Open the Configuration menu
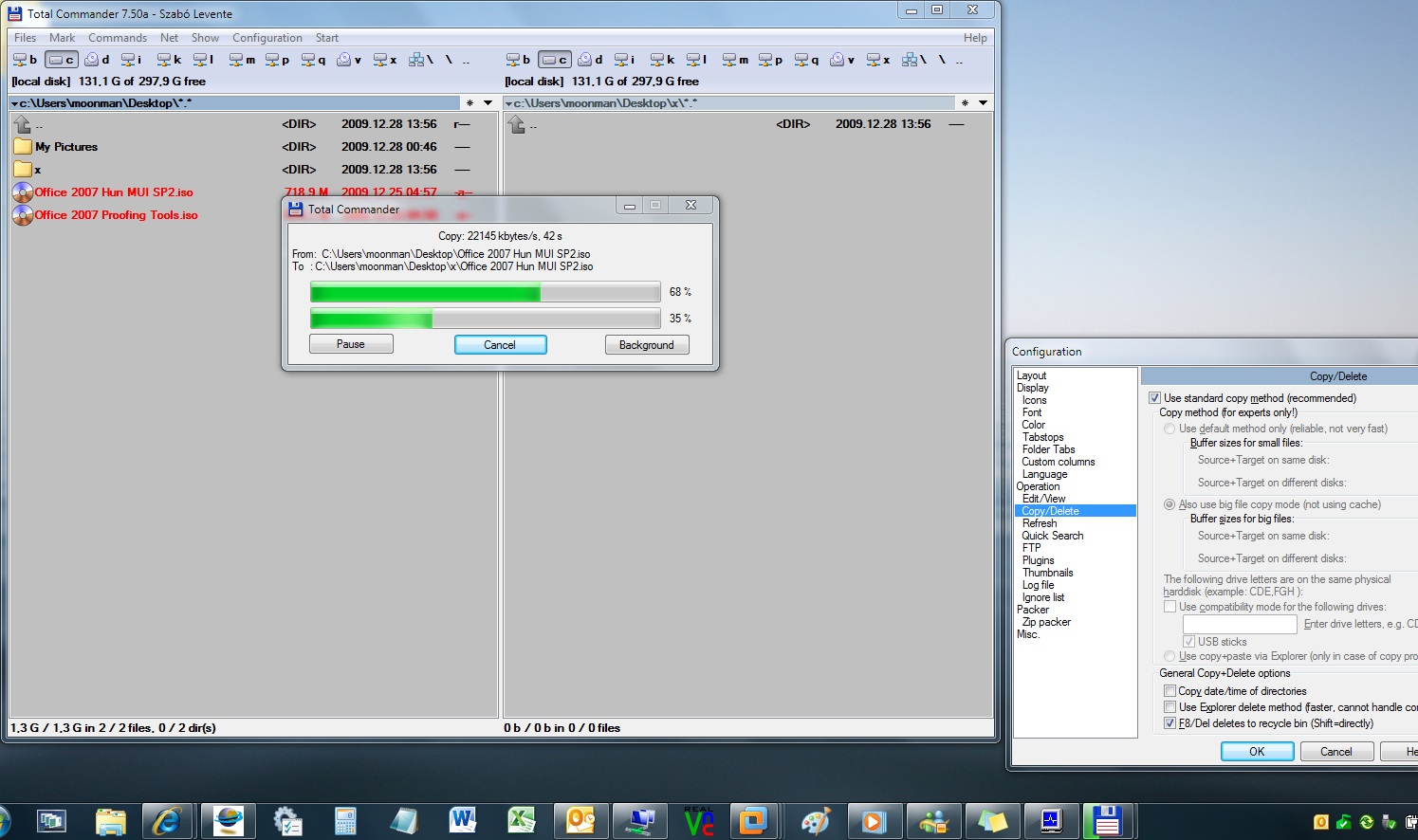Image resolution: width=1418 pixels, height=840 pixels. tap(267, 38)
